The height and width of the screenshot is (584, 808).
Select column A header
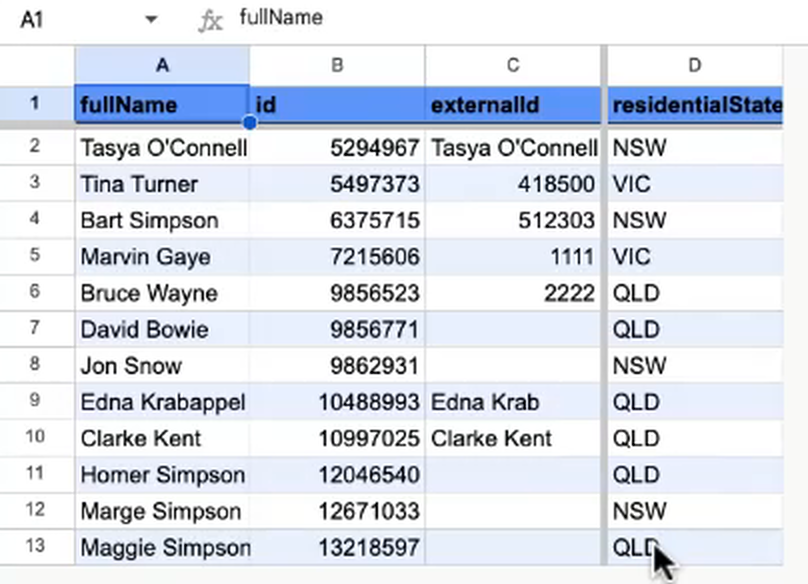(x=162, y=65)
